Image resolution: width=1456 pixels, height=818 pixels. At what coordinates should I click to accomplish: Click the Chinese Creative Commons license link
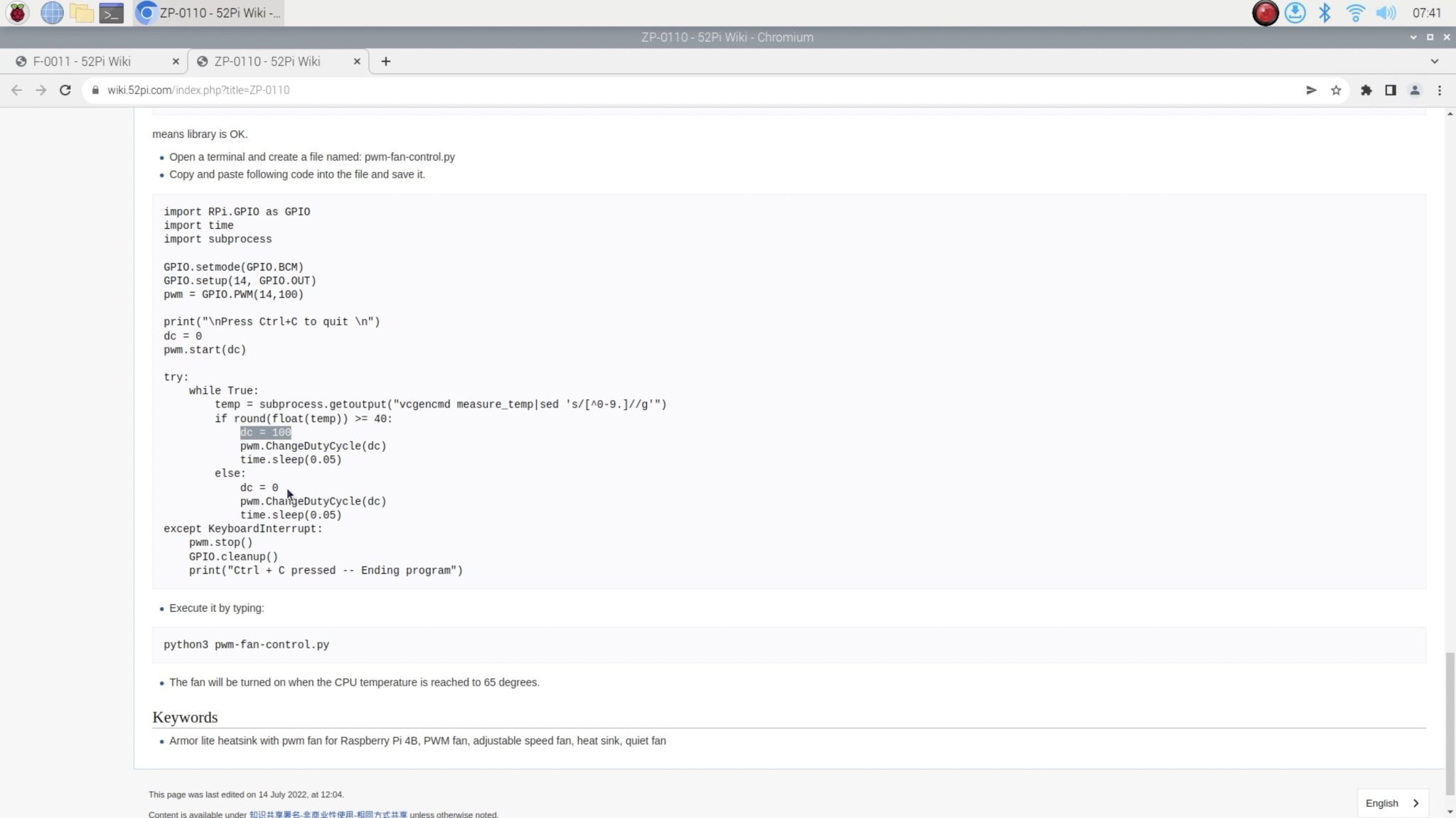click(x=328, y=814)
